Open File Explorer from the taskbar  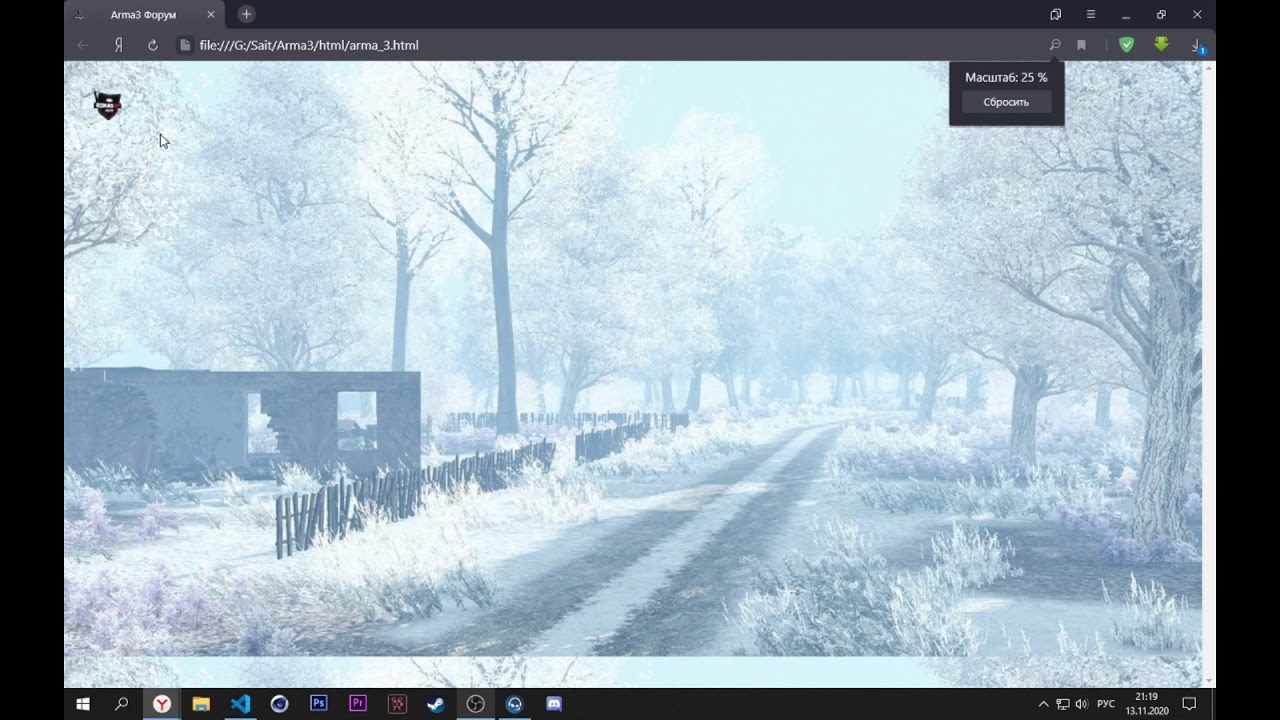point(201,704)
